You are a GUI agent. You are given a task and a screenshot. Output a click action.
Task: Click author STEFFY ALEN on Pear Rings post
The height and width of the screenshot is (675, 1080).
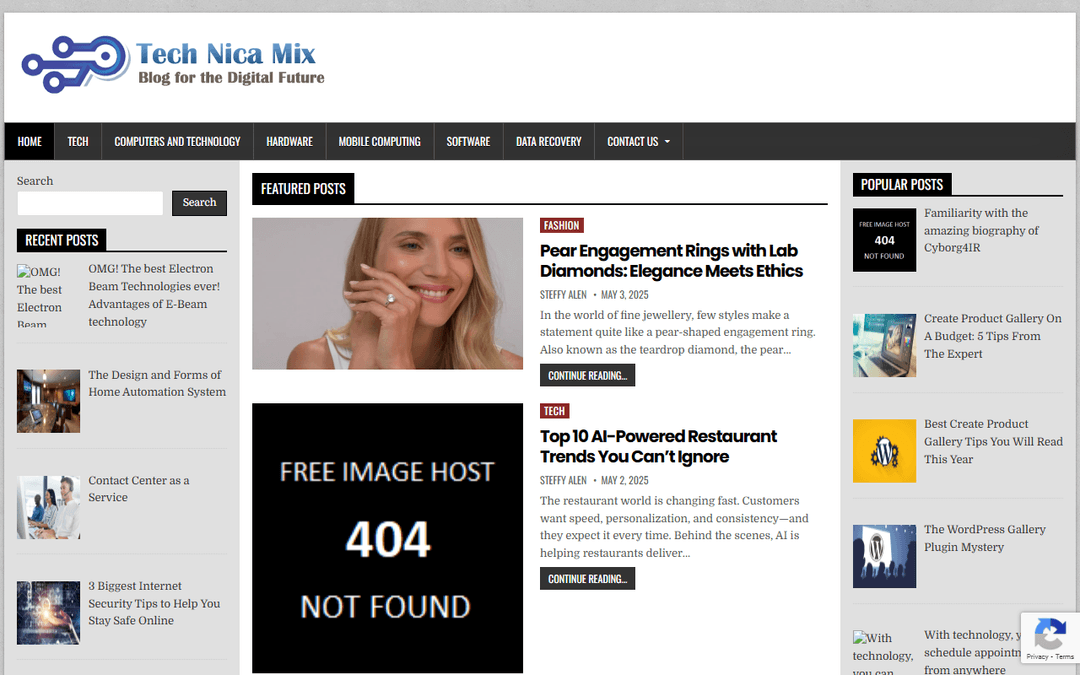pyautogui.click(x=563, y=295)
